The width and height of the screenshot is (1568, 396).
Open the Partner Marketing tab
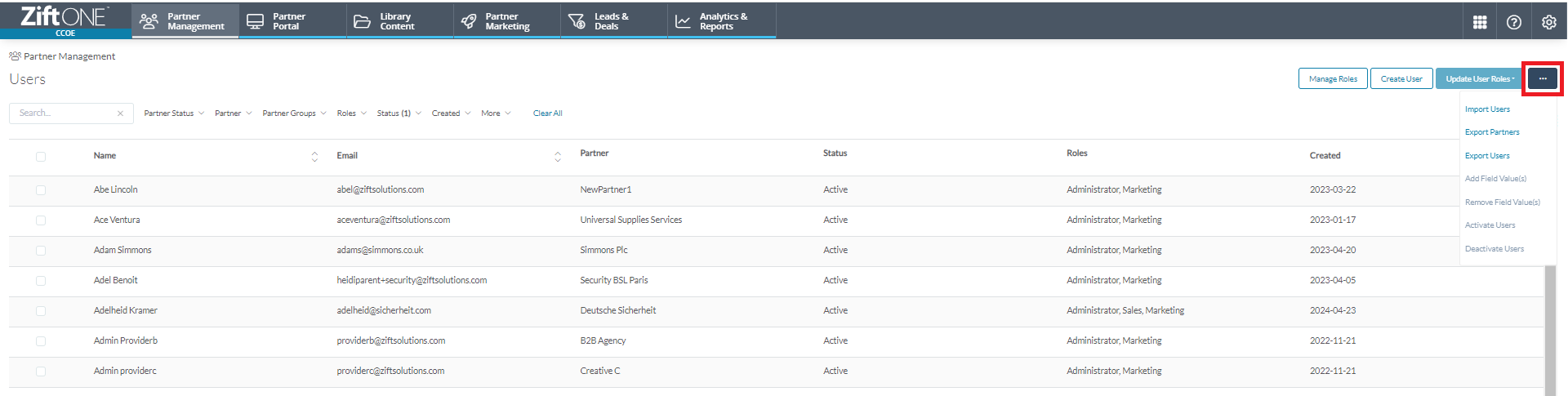click(x=507, y=21)
